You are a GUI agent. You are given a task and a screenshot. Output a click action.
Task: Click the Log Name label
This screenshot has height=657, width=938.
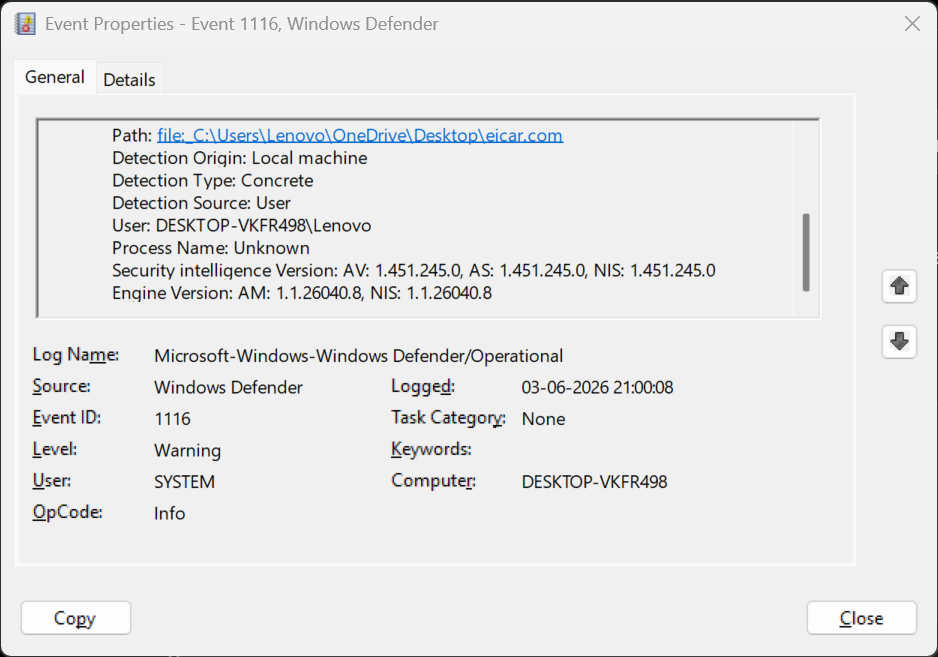pos(75,355)
